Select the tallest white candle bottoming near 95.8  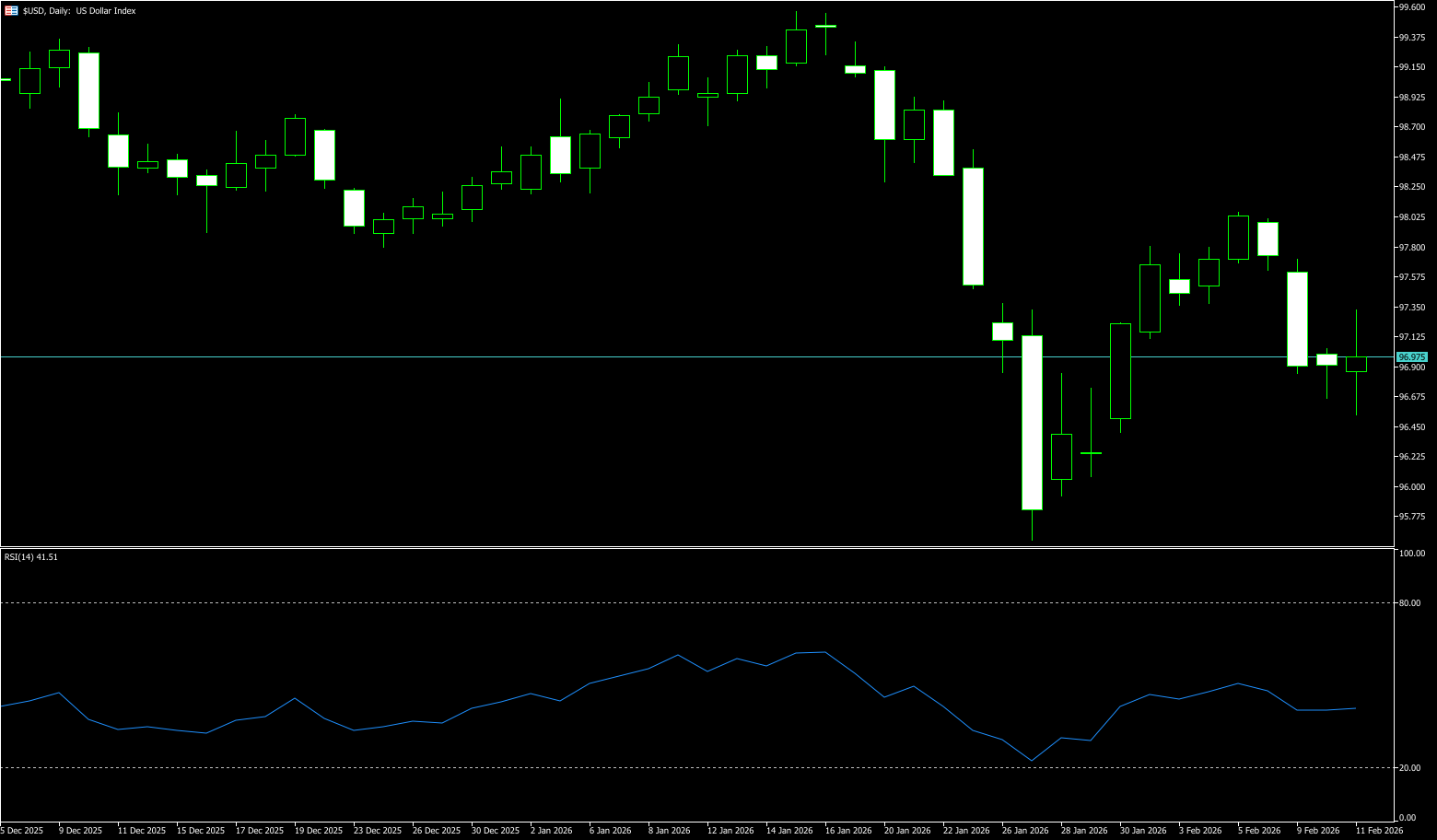pyautogui.click(x=1032, y=423)
